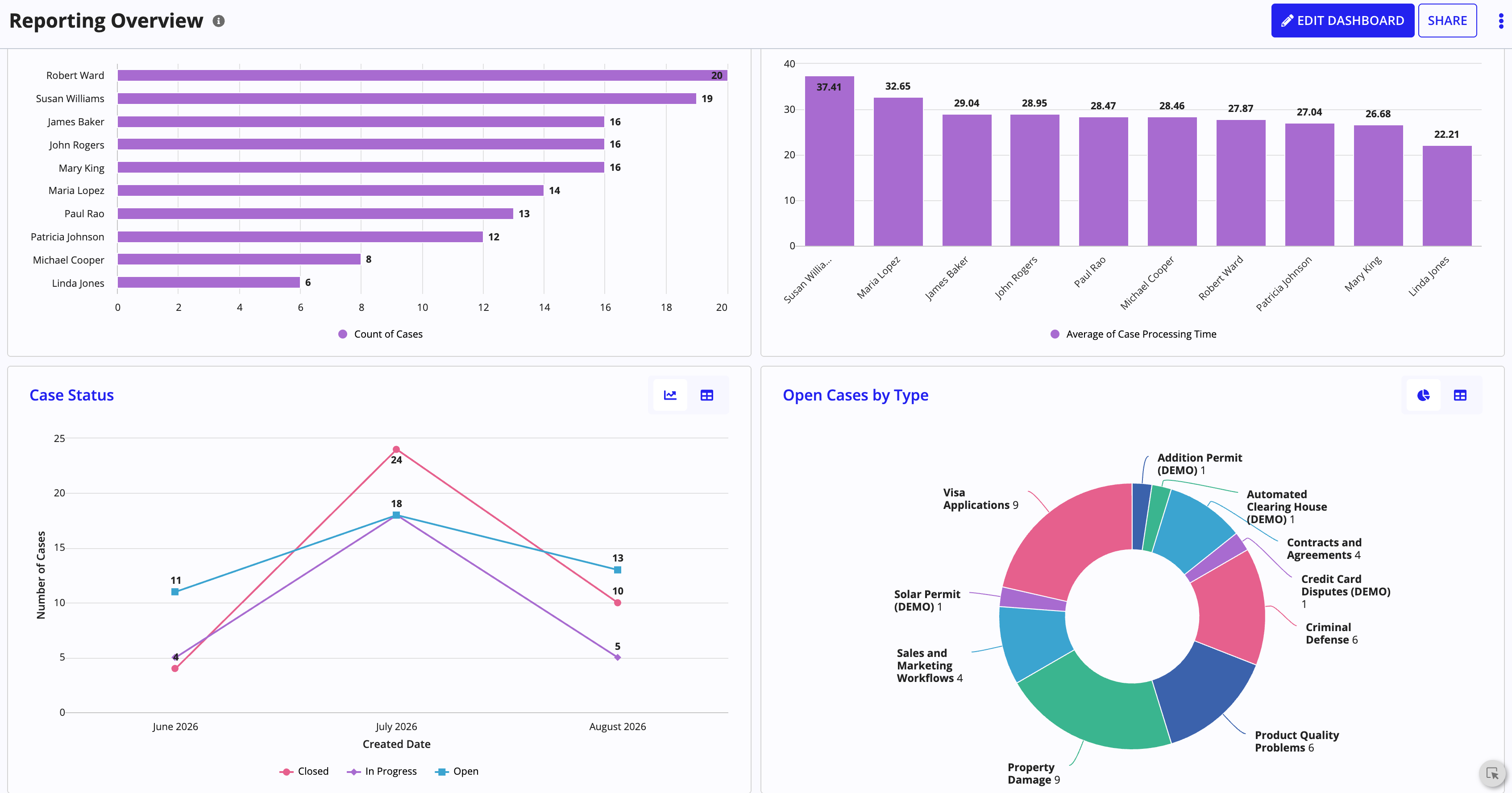The width and height of the screenshot is (1512, 793).
Task: Click the Edit Dashboard button
Action: [1342, 21]
